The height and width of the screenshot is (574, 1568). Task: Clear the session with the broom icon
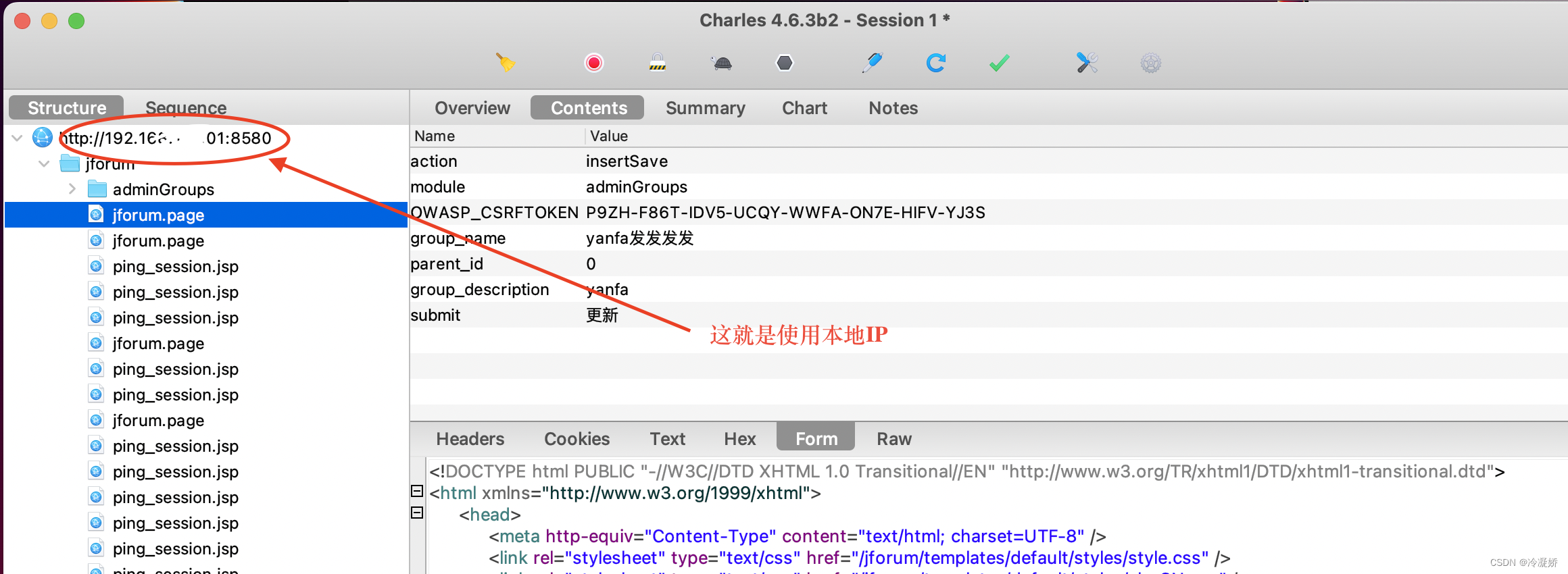(x=506, y=63)
